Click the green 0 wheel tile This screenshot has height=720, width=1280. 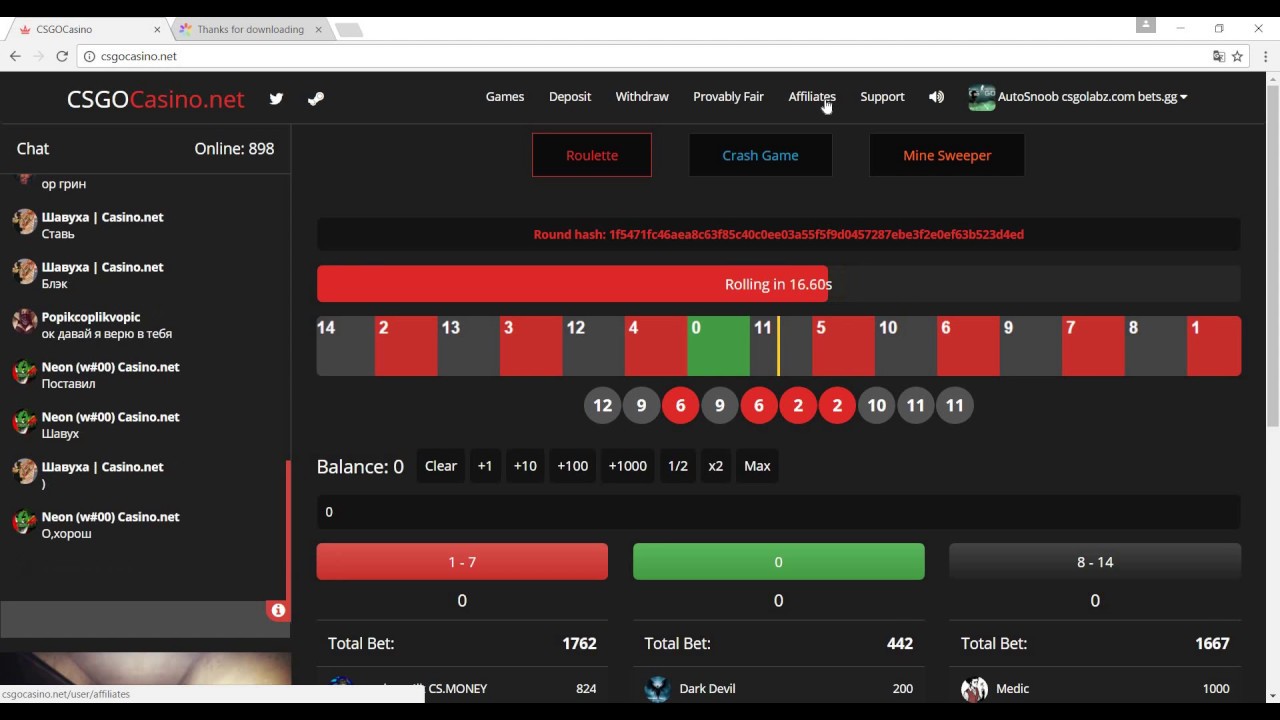718,346
